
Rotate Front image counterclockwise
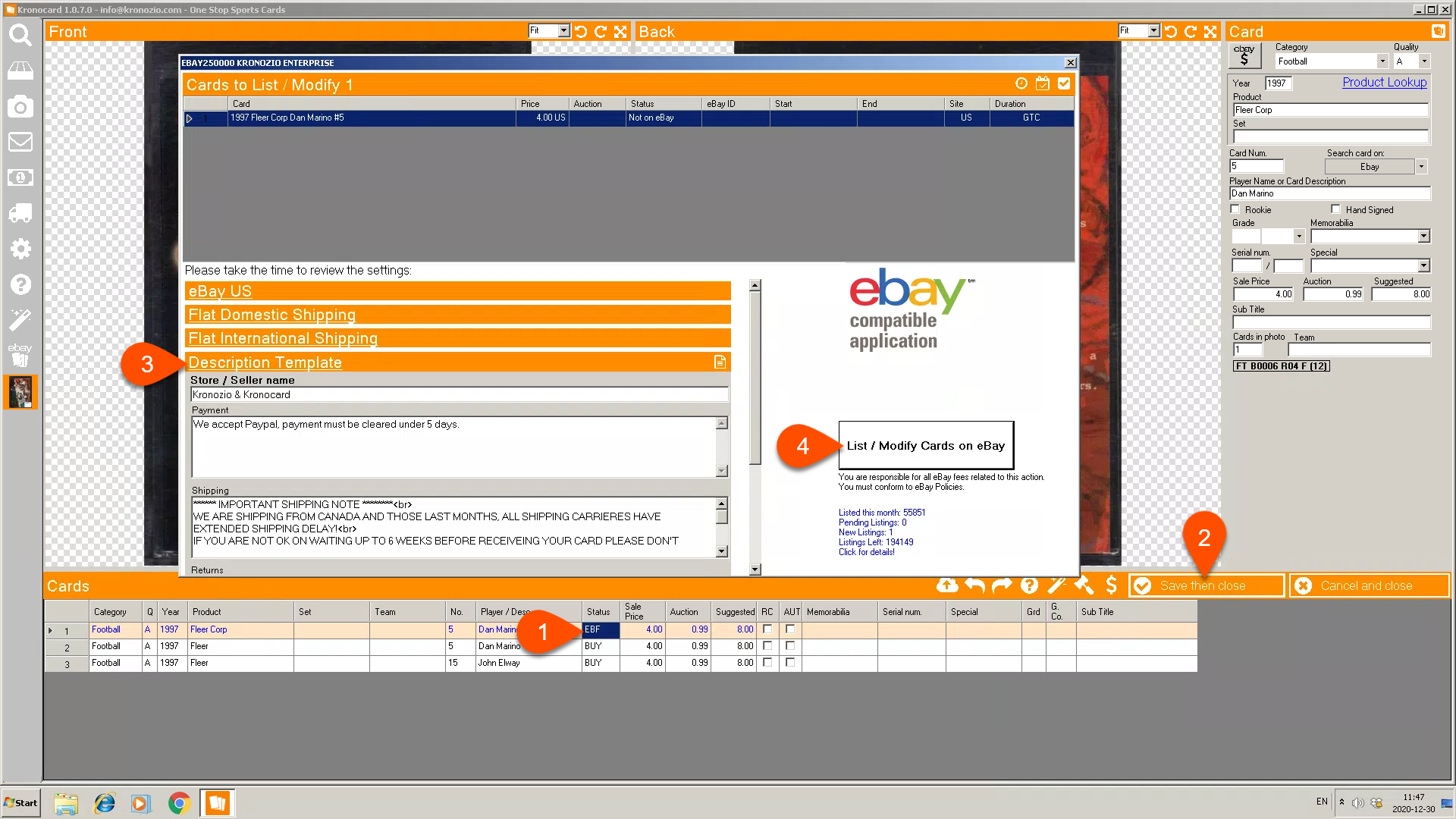click(x=581, y=32)
